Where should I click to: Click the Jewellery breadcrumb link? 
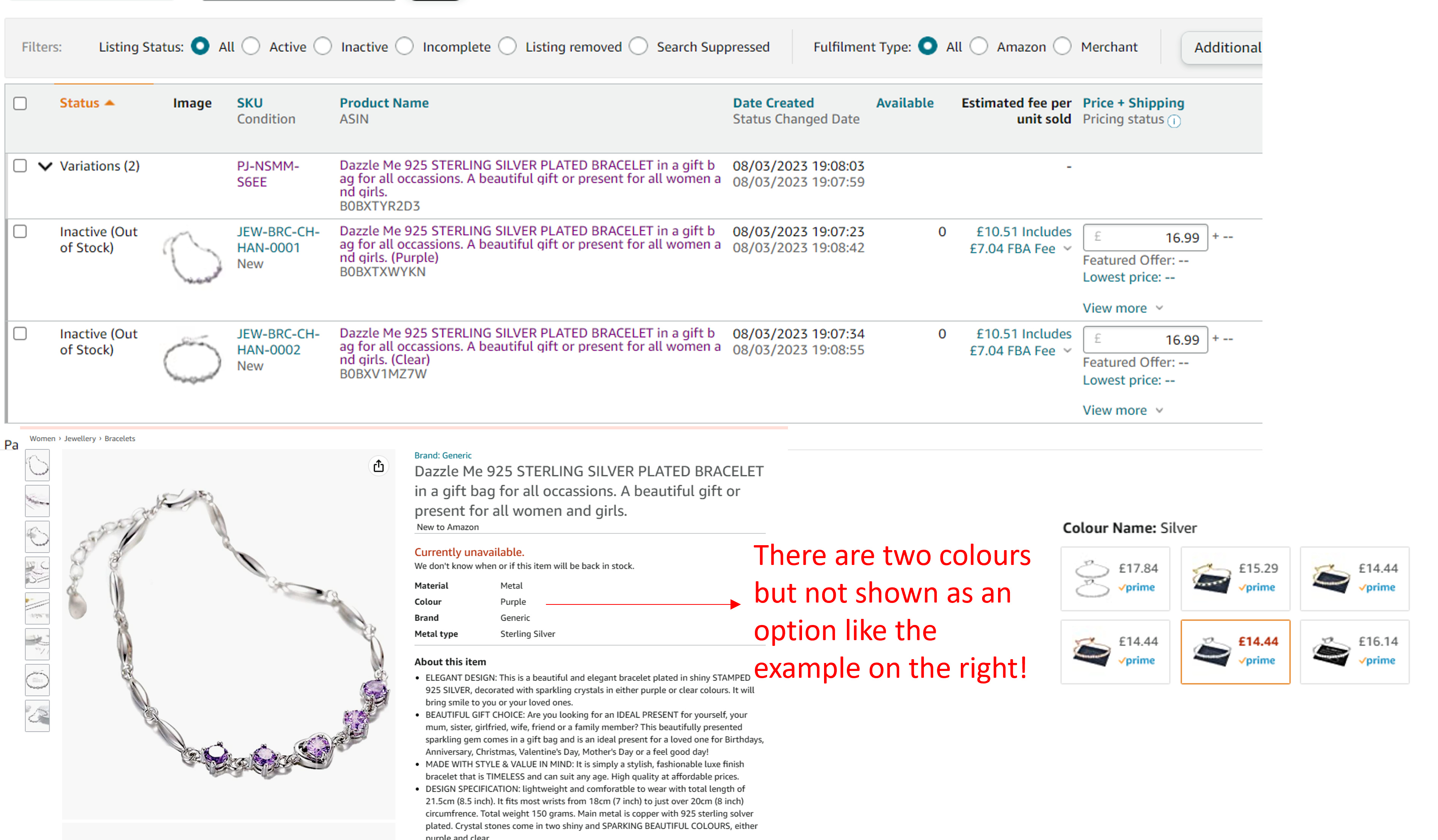pyautogui.click(x=80, y=438)
